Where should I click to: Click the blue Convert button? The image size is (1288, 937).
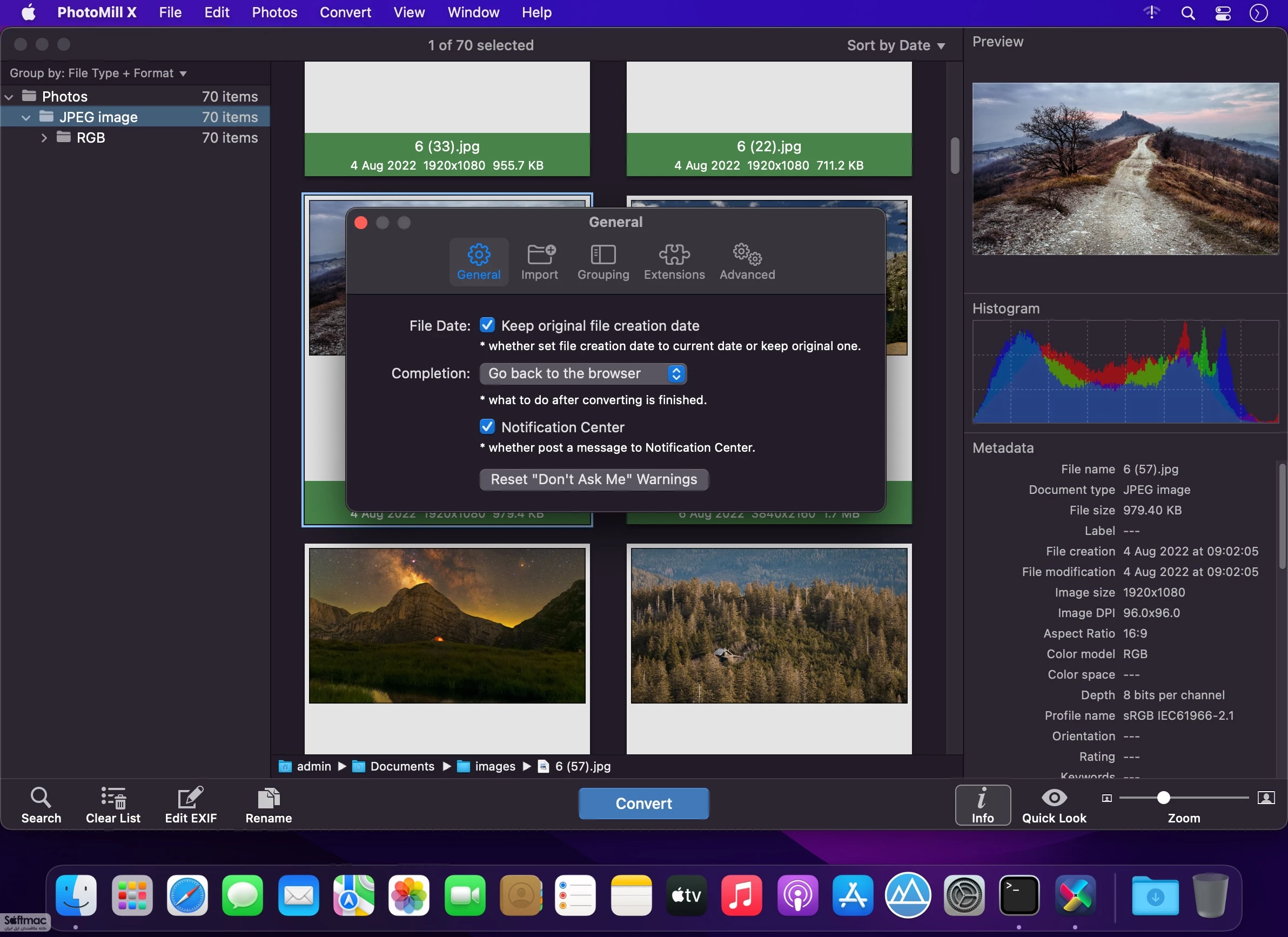click(x=643, y=804)
